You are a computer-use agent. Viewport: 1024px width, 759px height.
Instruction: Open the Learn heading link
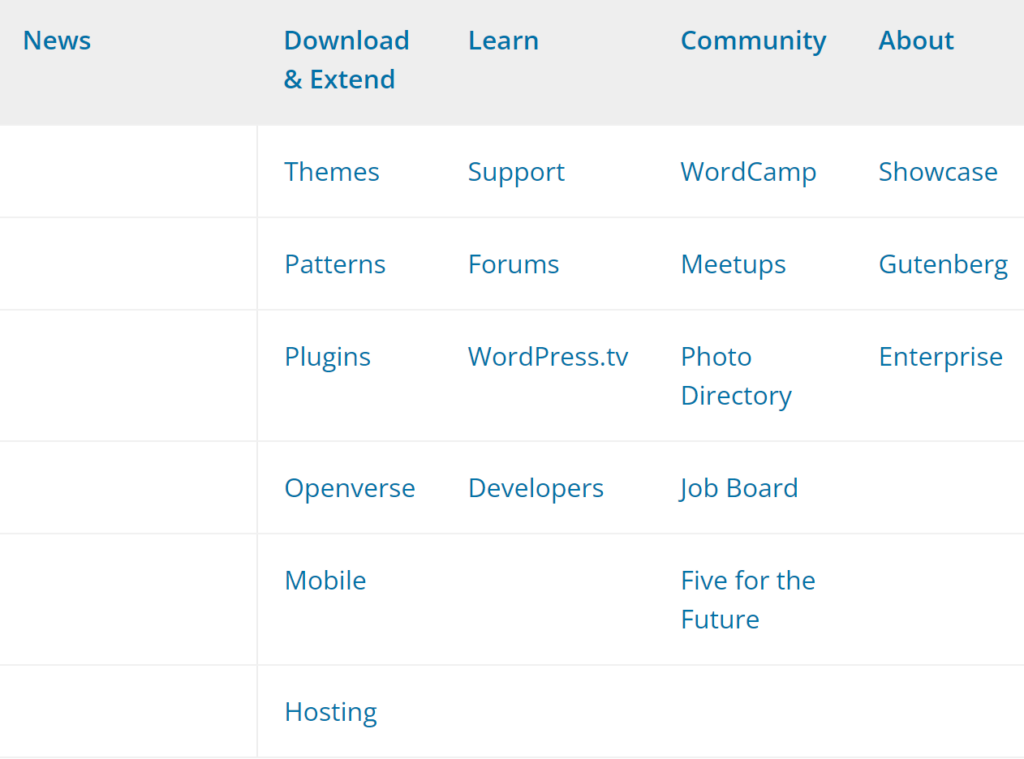(504, 40)
